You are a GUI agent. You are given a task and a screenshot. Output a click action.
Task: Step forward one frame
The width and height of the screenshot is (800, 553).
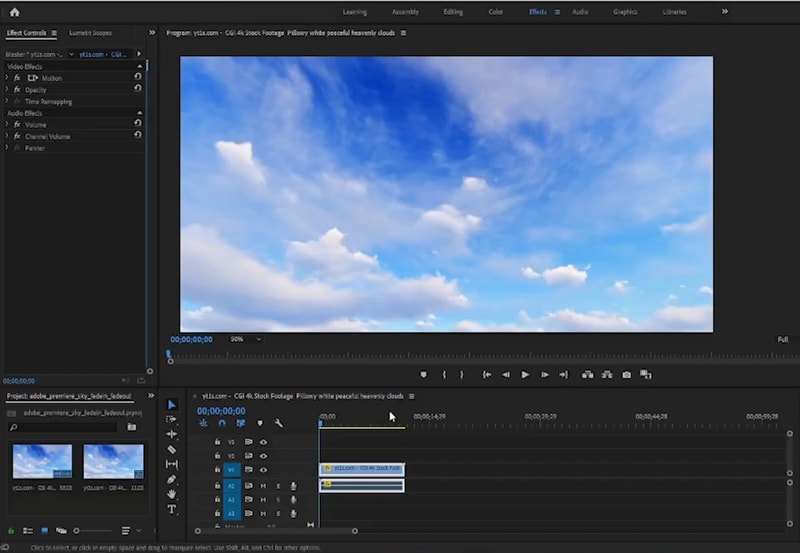(545, 374)
